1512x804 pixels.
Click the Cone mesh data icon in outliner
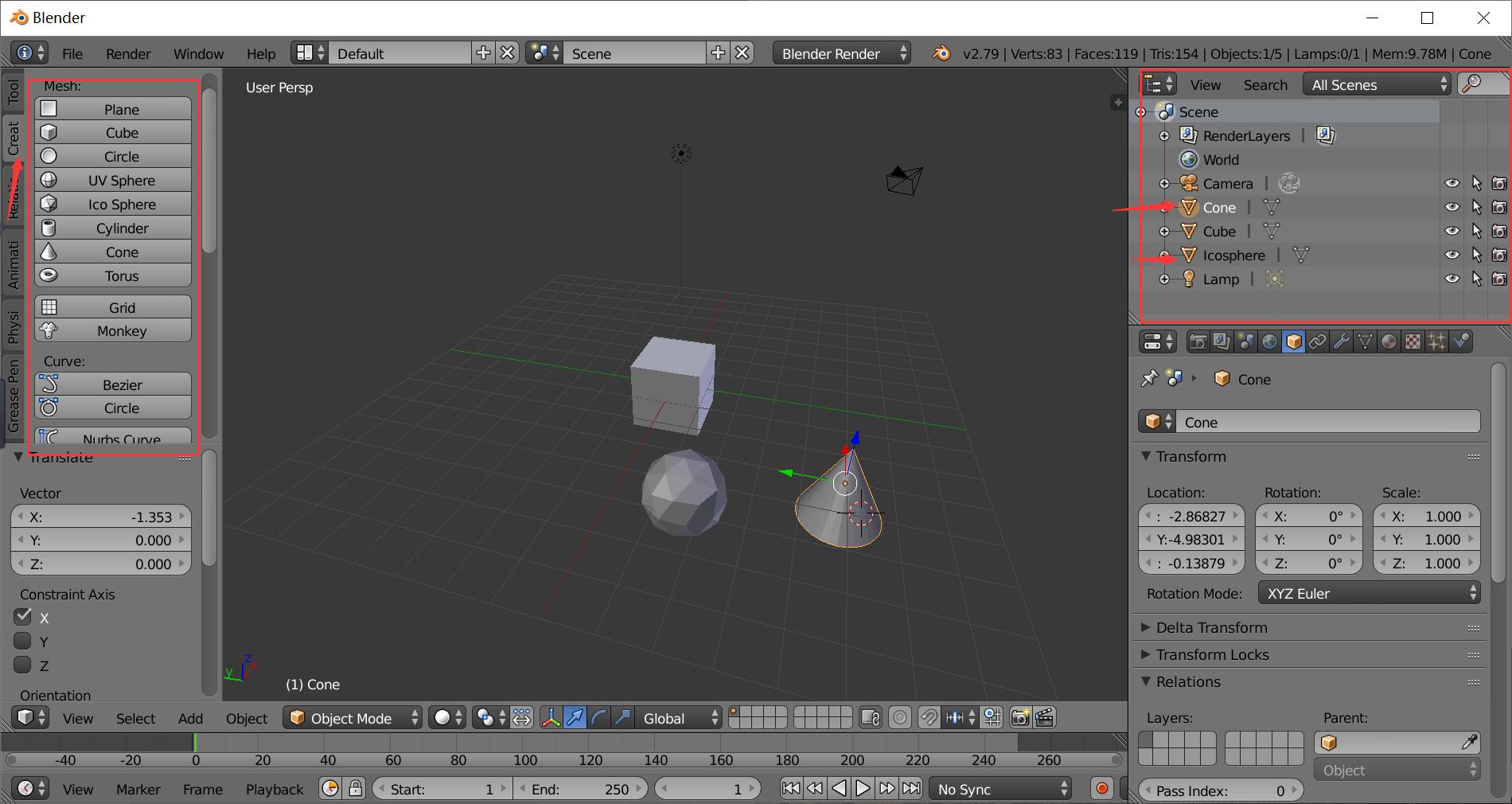tap(1271, 208)
